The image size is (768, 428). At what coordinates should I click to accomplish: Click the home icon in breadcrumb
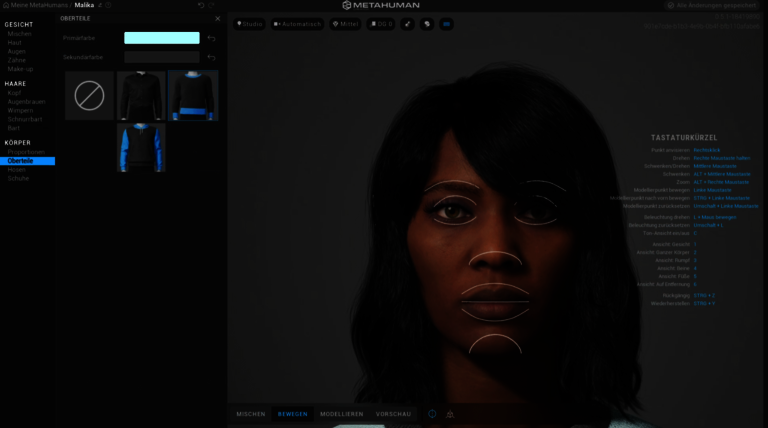coord(6,5)
